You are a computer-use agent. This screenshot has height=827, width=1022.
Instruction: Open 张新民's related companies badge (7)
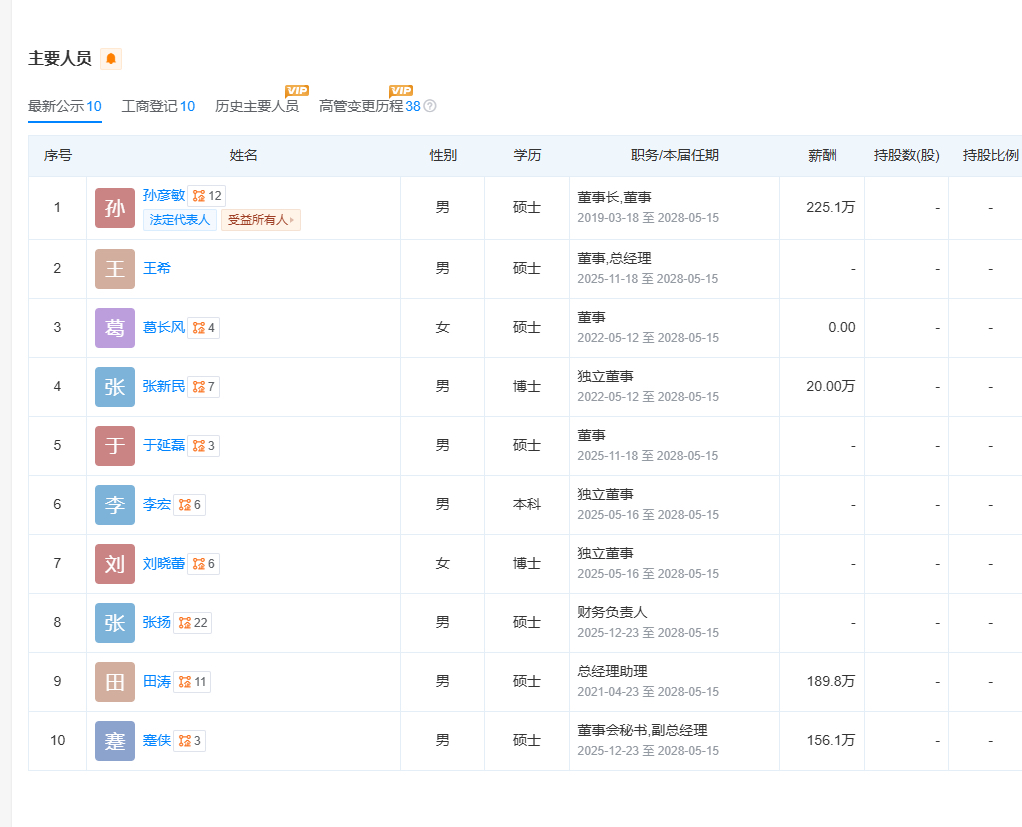pos(204,386)
